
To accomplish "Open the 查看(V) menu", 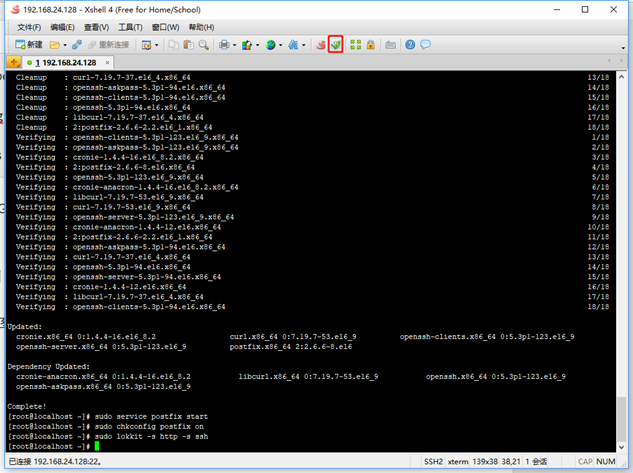I will (x=96, y=27).
